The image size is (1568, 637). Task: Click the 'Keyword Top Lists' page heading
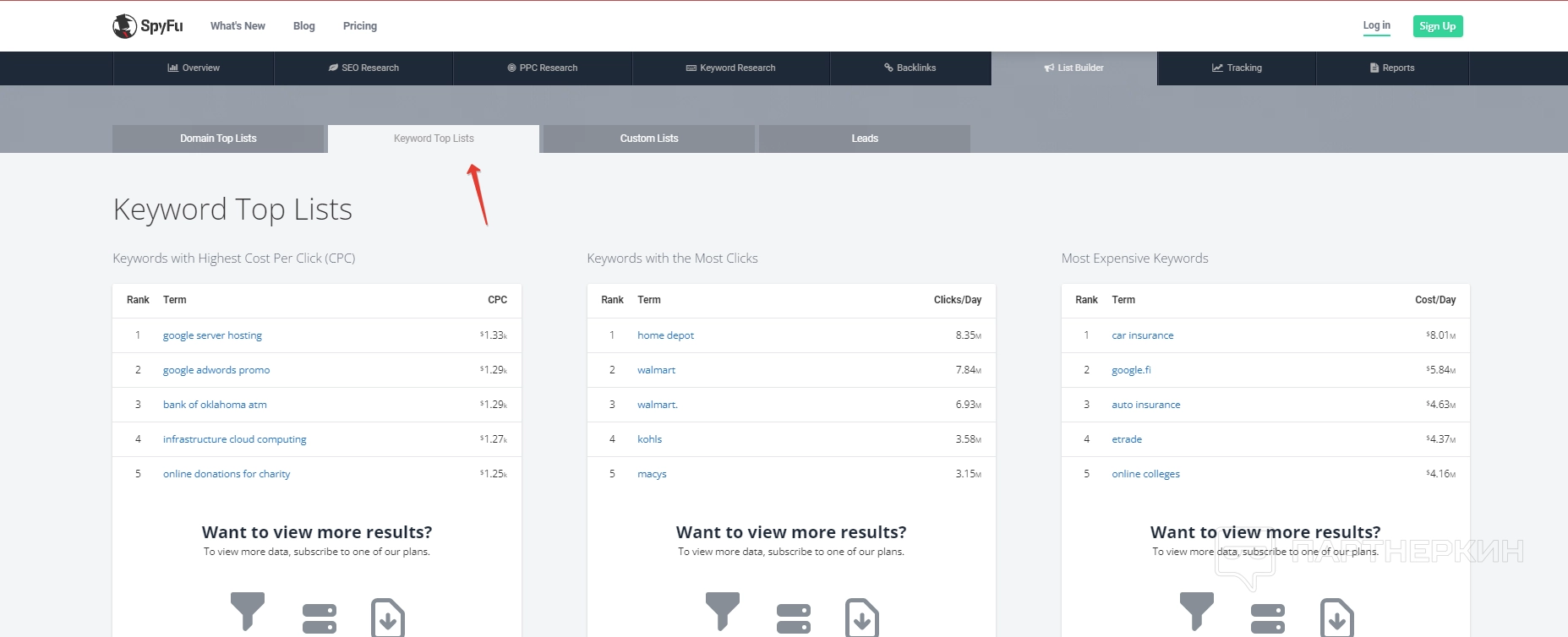232,210
